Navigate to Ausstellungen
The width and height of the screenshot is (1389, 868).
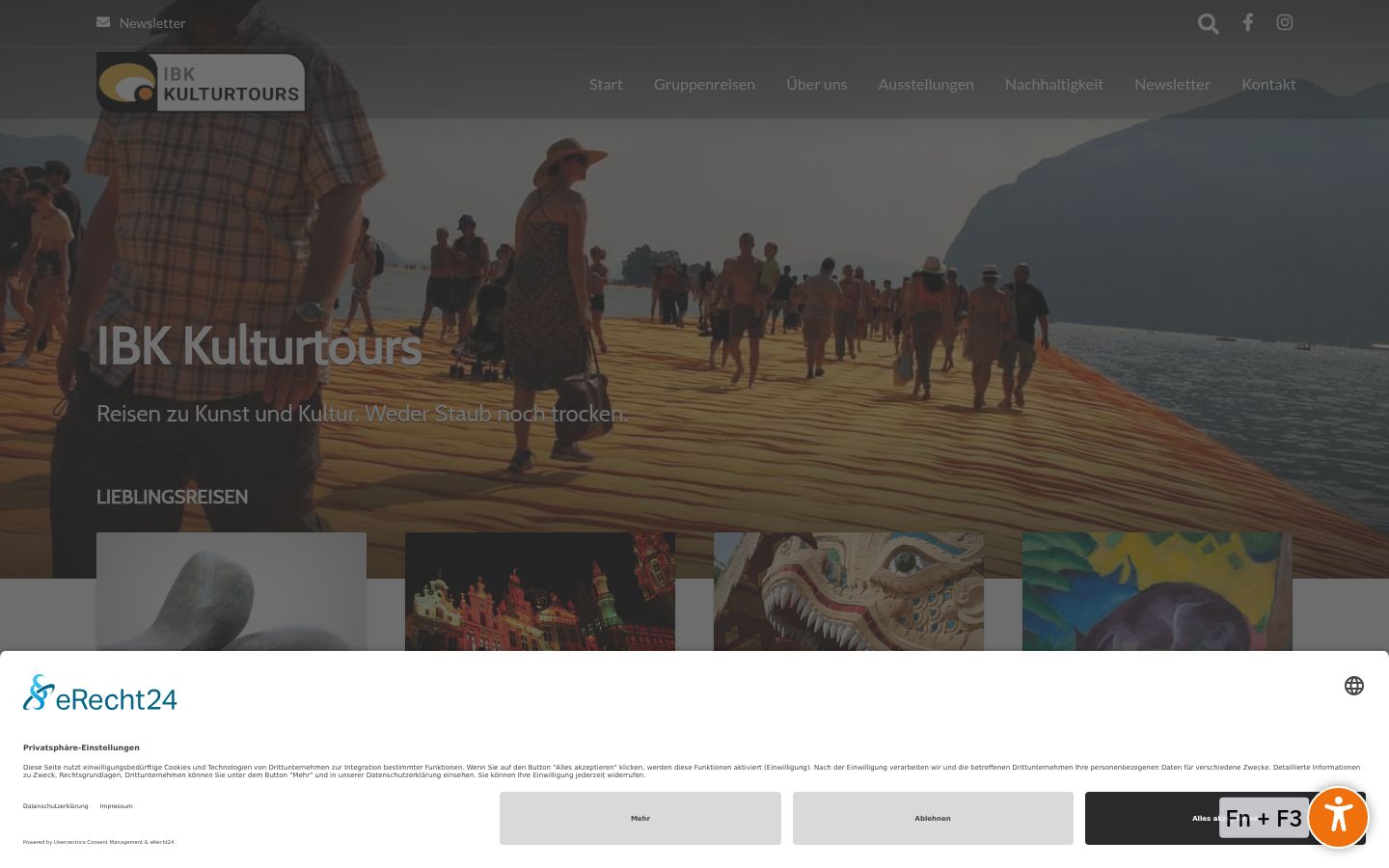tap(926, 84)
